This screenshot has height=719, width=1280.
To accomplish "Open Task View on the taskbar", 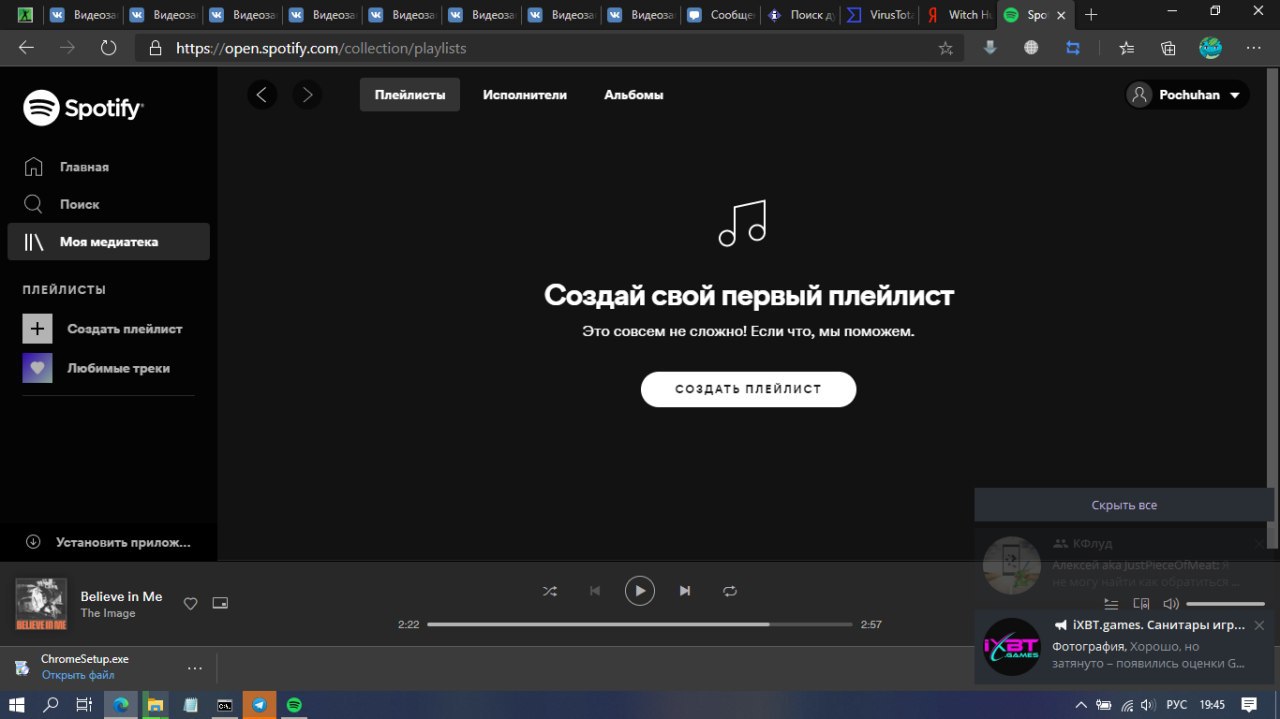I will click(84, 705).
